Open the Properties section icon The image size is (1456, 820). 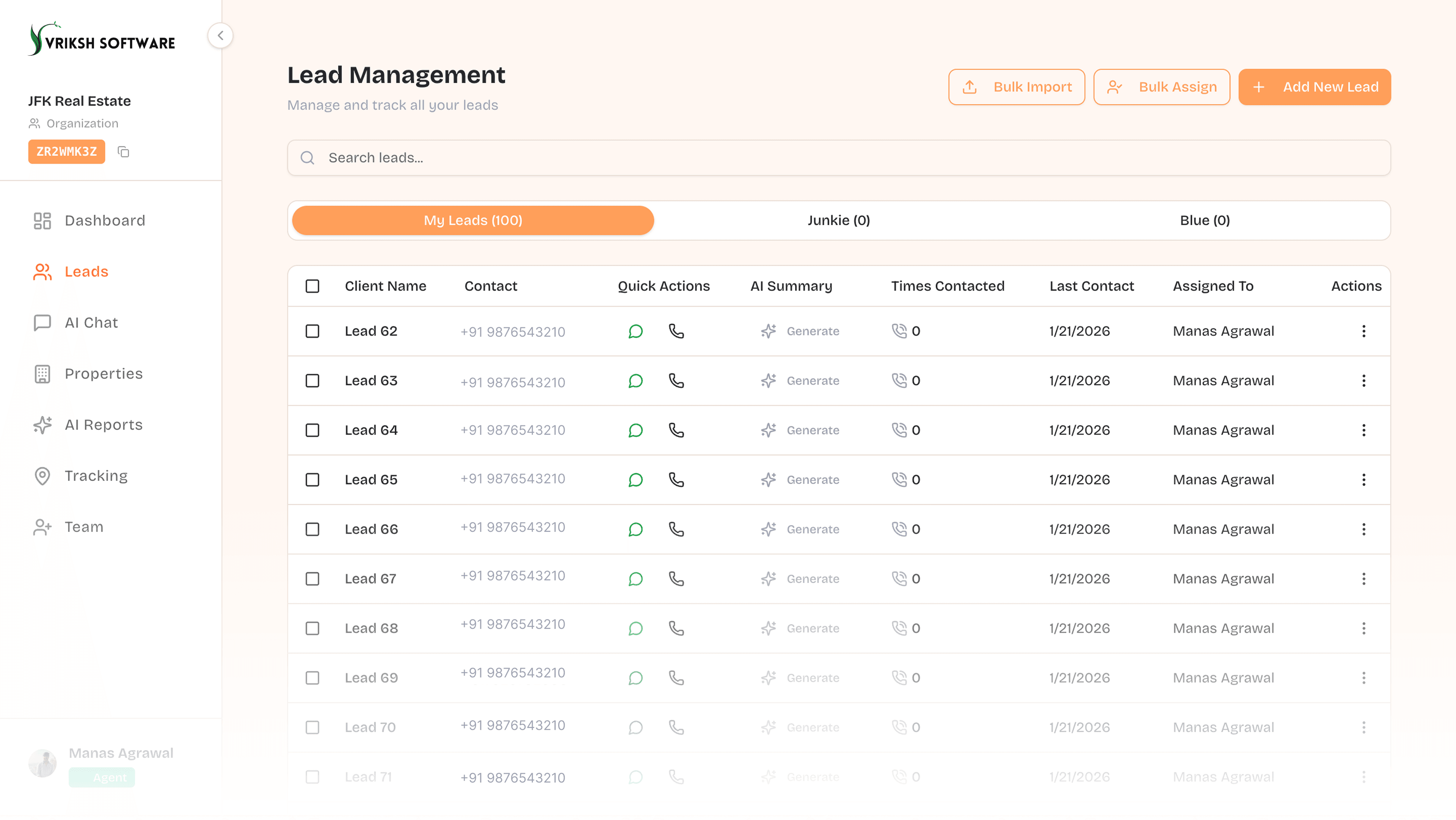point(42,373)
